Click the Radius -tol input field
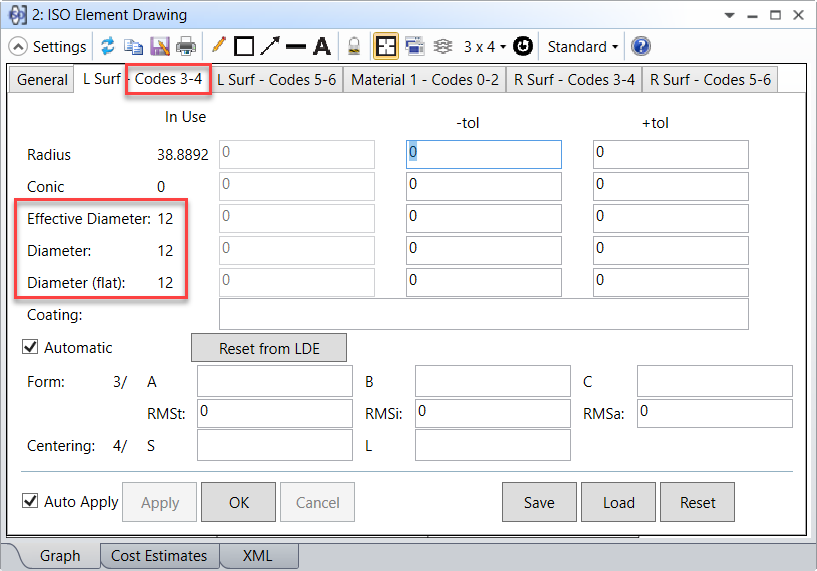This screenshot has width=817, height=571. 483,154
